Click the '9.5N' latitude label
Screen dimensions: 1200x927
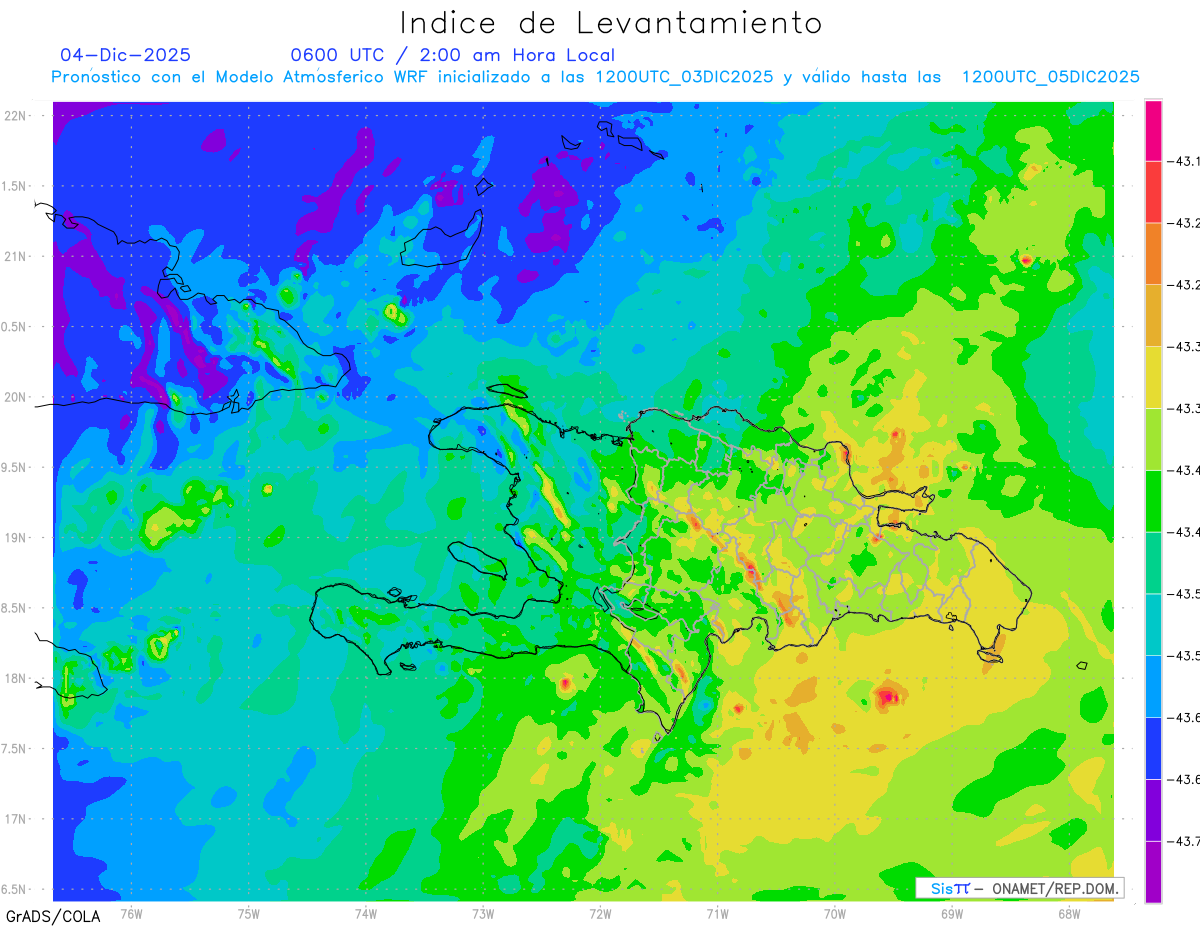[14, 468]
